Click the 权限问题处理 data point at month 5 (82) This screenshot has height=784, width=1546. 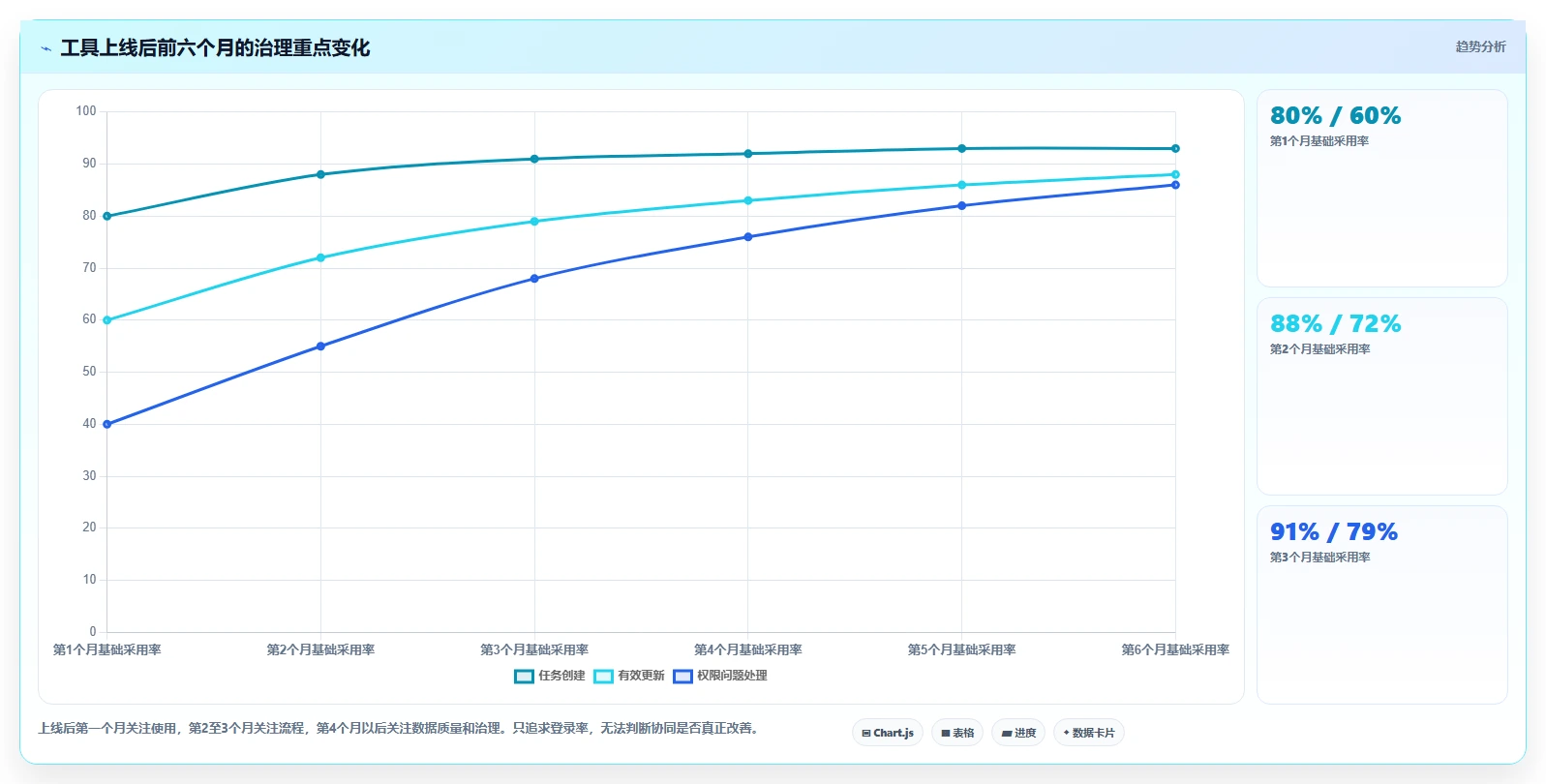pyautogui.click(x=961, y=205)
